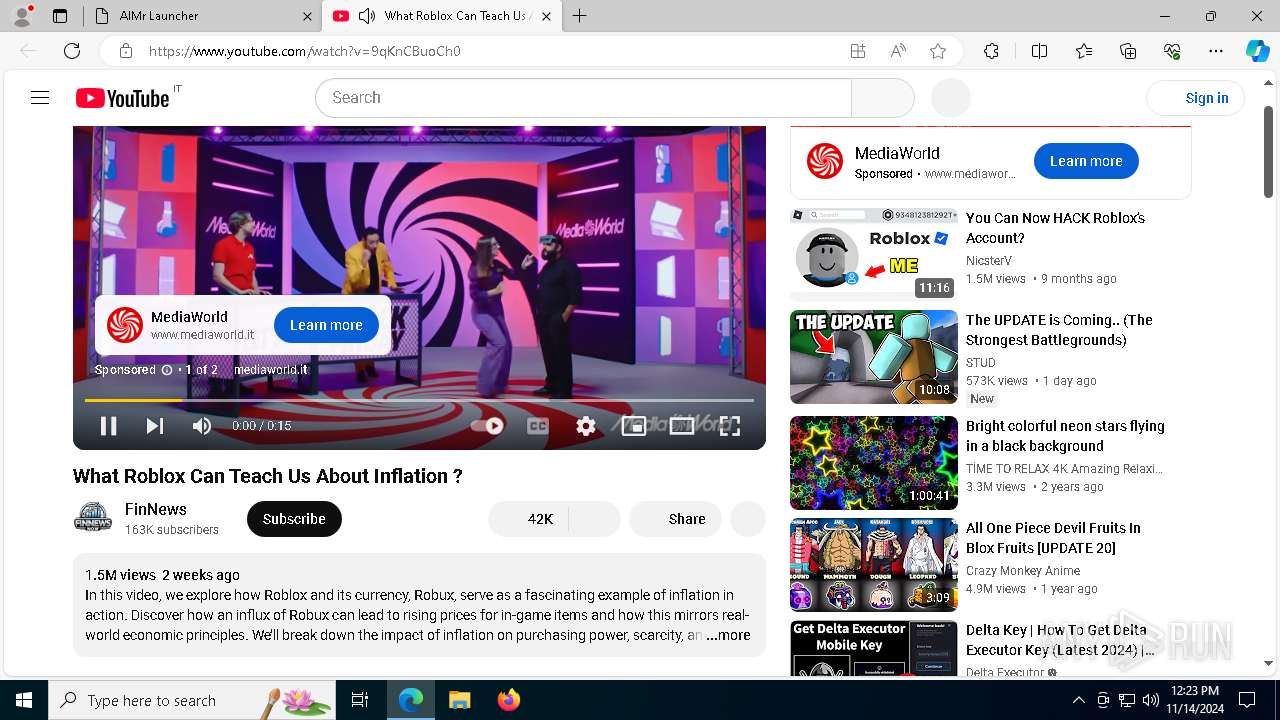Expand description with ...more
The image size is (1280, 720).
728,635
